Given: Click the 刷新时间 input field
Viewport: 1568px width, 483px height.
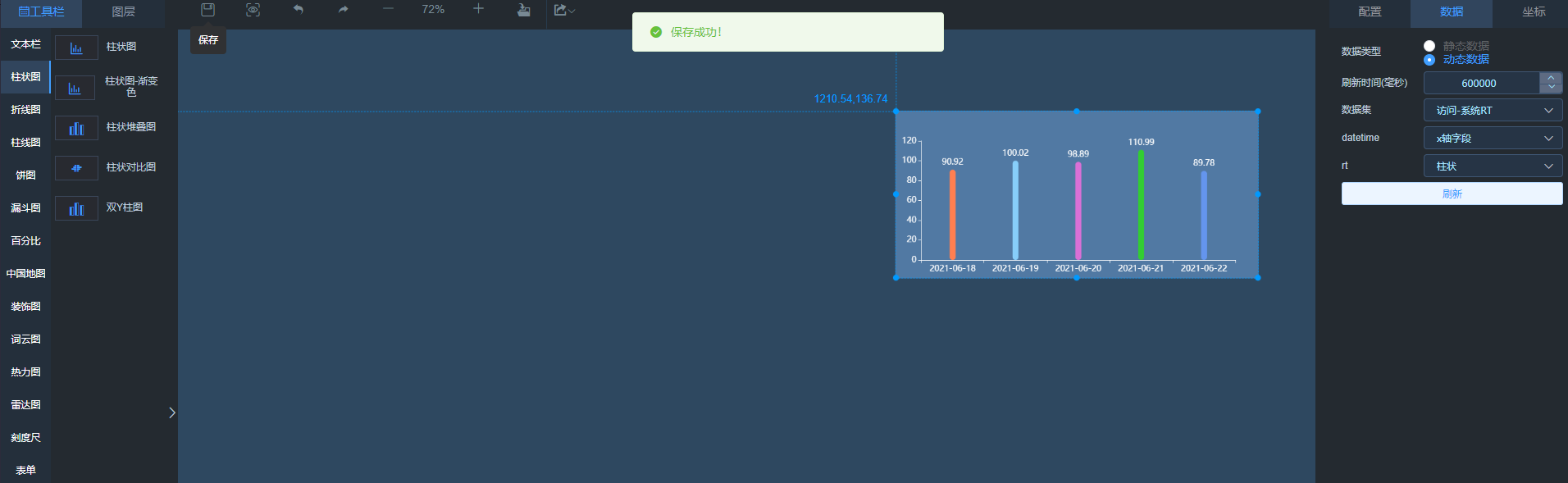Looking at the screenshot, I should coord(1480,84).
